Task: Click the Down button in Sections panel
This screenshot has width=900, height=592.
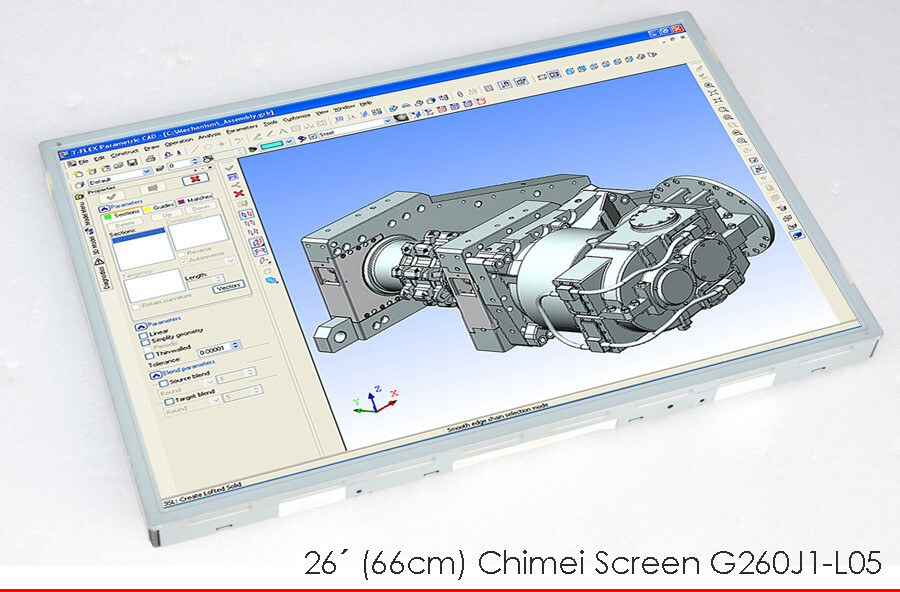Action: point(201,208)
